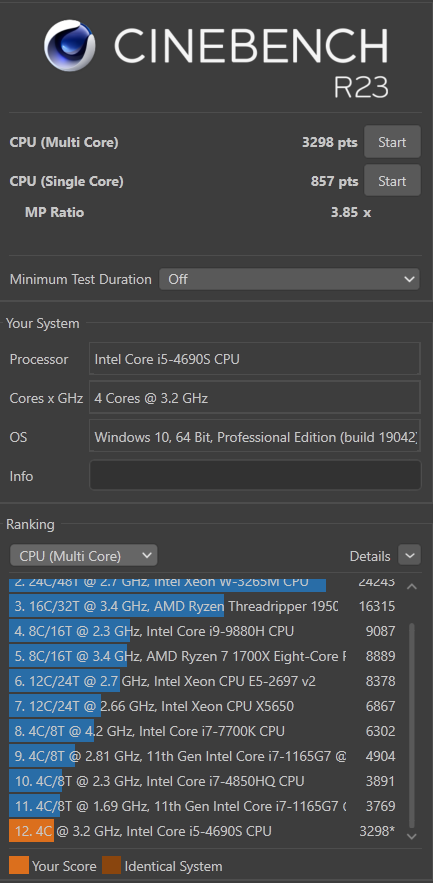The image size is (433, 883).
Task: Click the orange Your Score legend swatch
Action: pyautogui.click(x=19, y=865)
